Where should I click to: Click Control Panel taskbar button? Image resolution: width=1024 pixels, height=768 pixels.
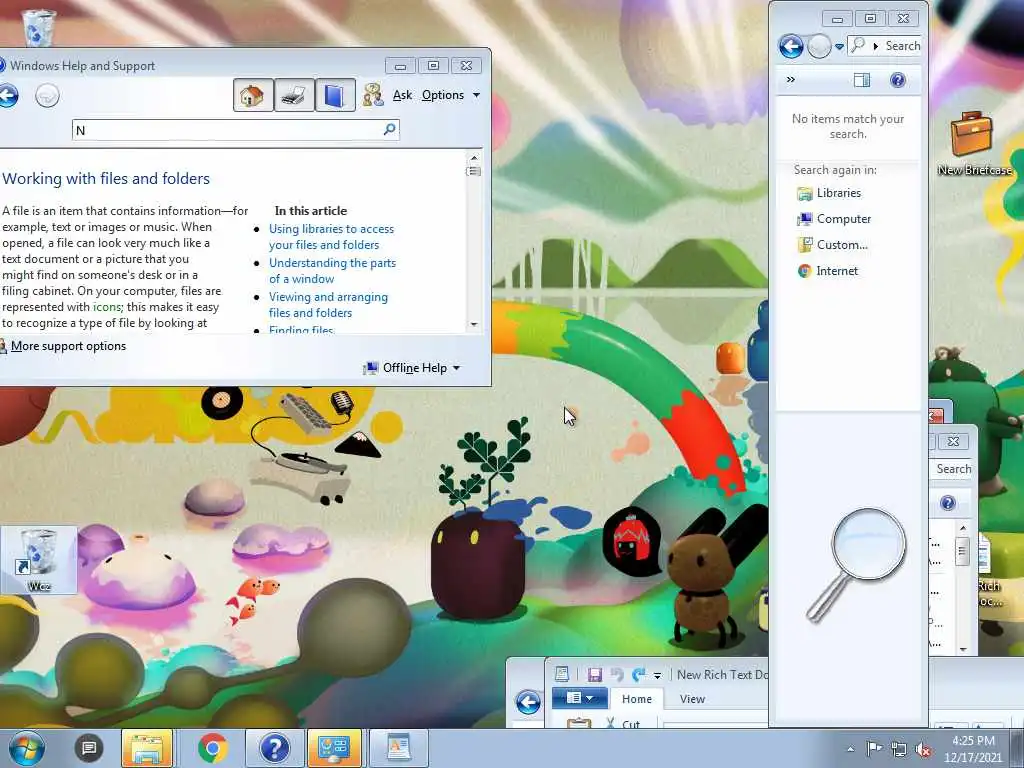pyautogui.click(x=334, y=748)
